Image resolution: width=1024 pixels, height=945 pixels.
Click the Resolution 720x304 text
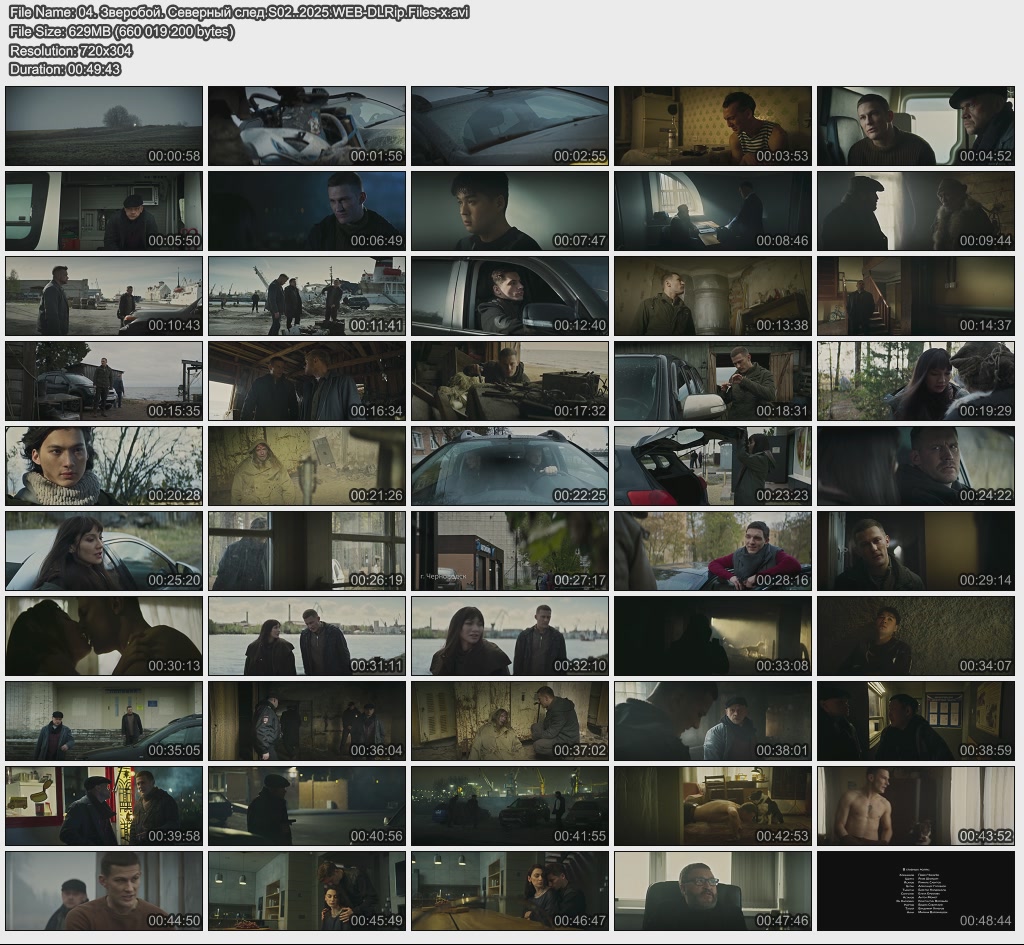pyautogui.click(x=71, y=50)
